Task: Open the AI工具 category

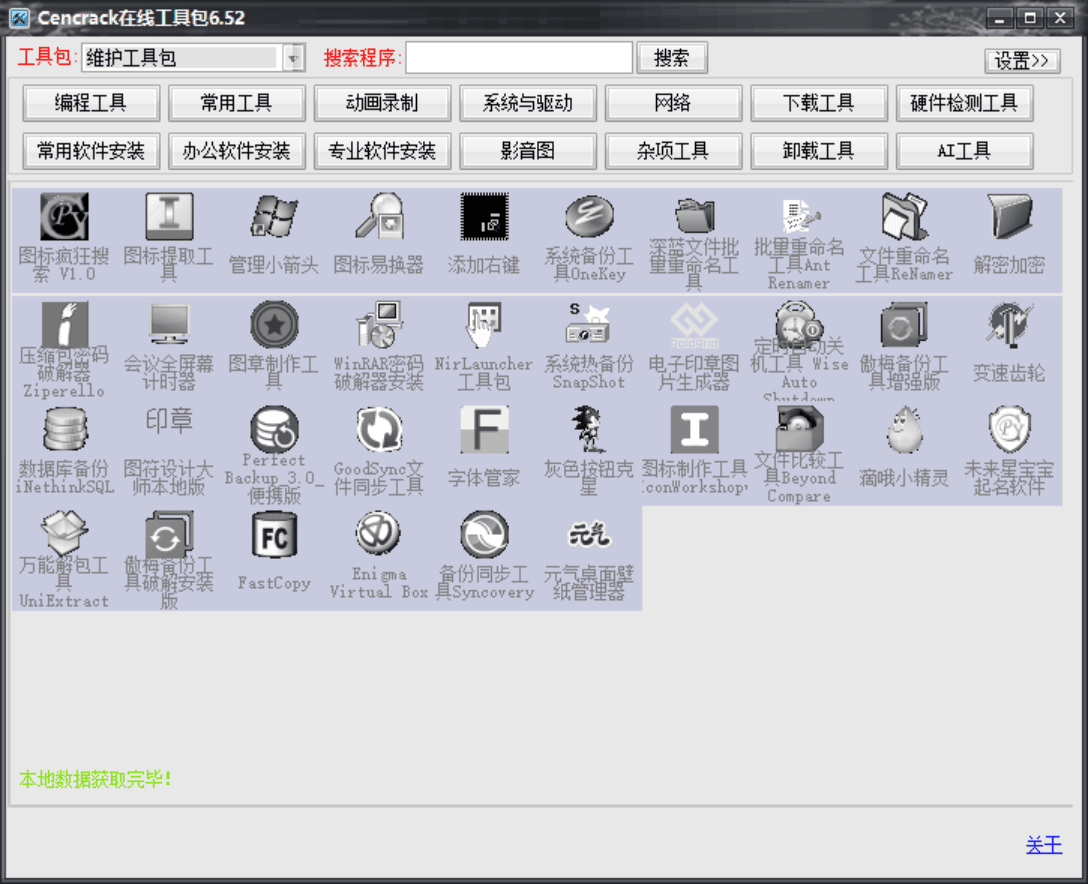Action: (x=964, y=152)
